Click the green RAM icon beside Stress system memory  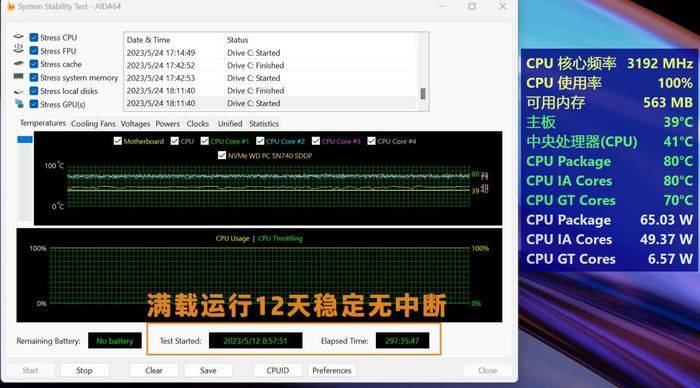[x=18, y=77]
